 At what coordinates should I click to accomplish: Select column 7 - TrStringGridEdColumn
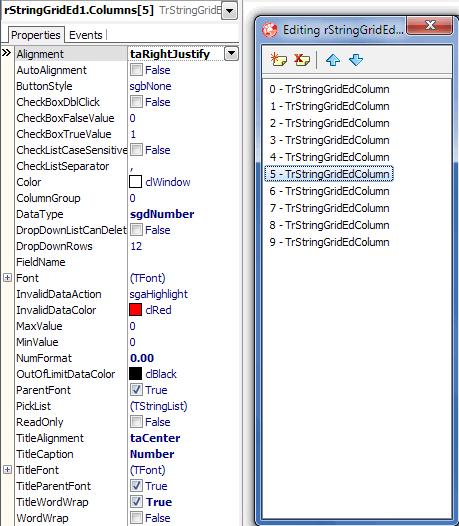point(329,208)
